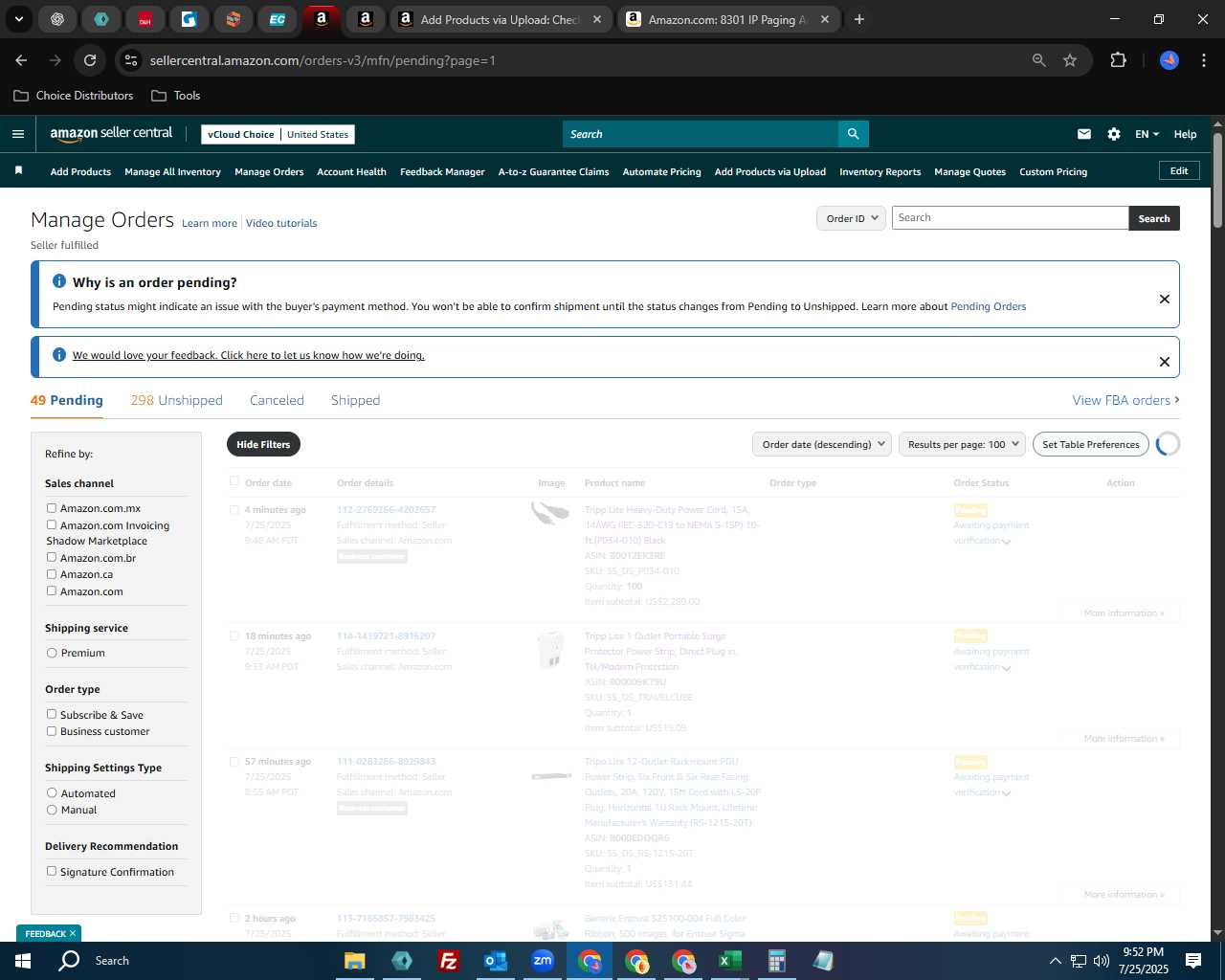Click the Amazon Seller Central logo

click(111, 134)
